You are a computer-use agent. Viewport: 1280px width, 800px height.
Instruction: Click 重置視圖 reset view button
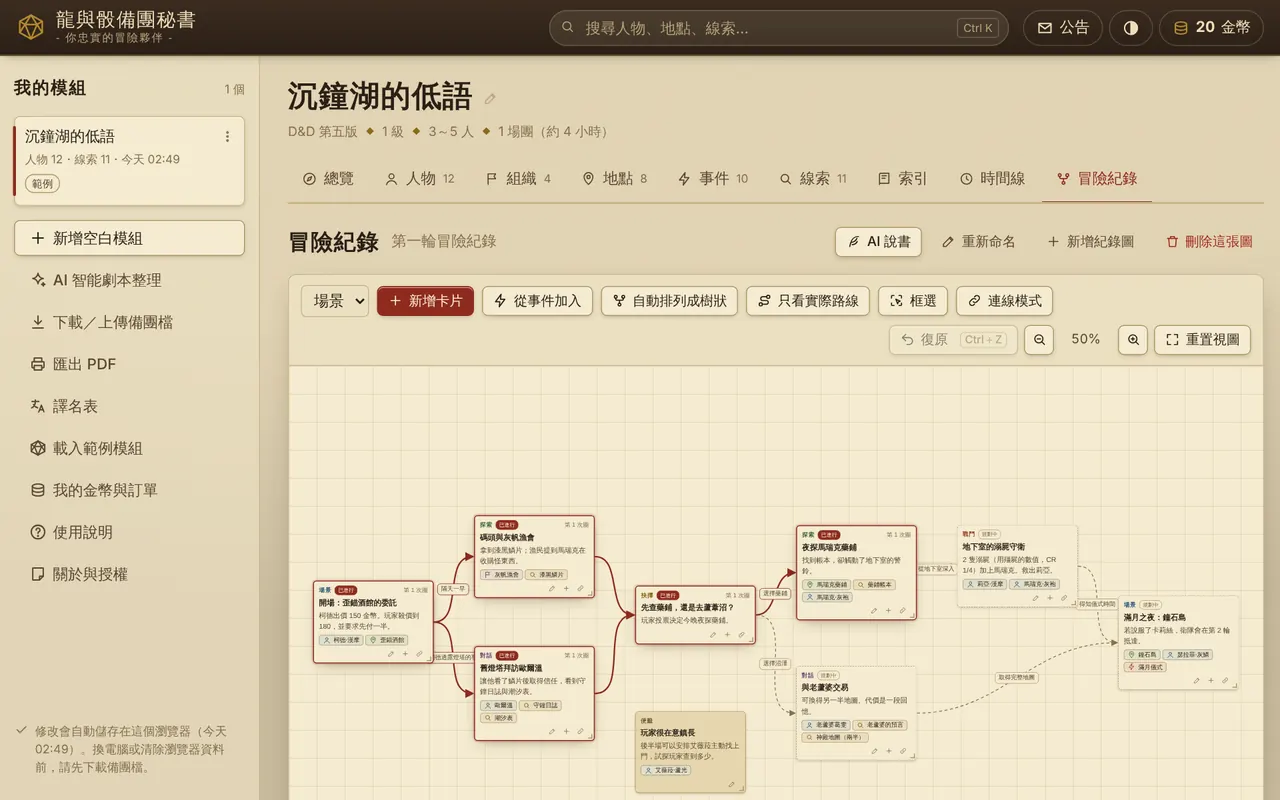[x=1202, y=340]
